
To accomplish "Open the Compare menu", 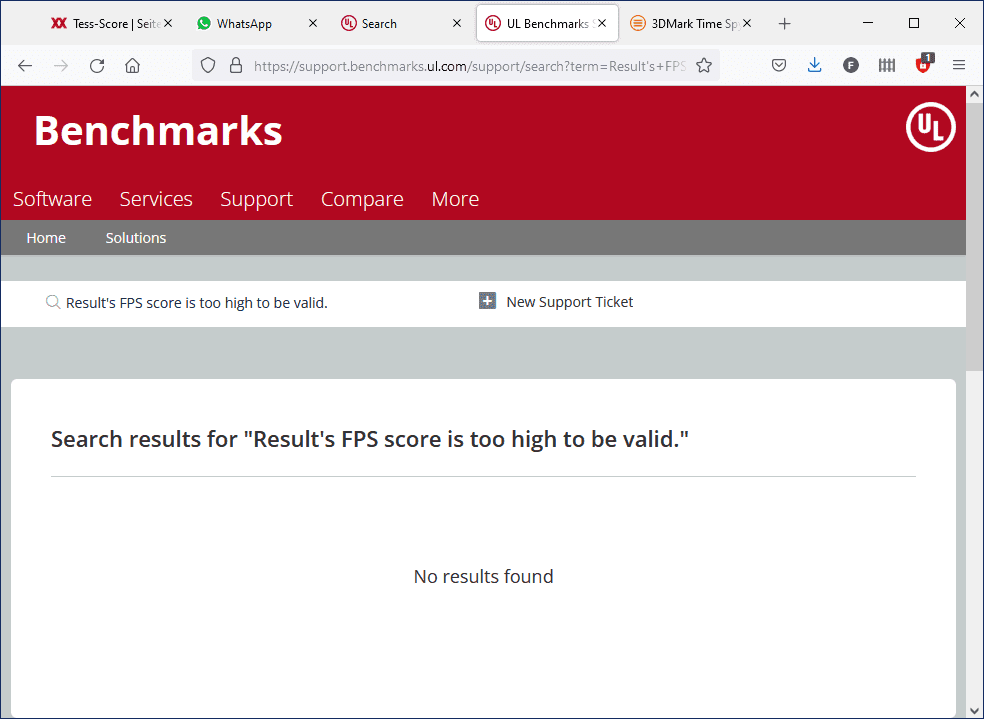I will pyautogui.click(x=362, y=199).
